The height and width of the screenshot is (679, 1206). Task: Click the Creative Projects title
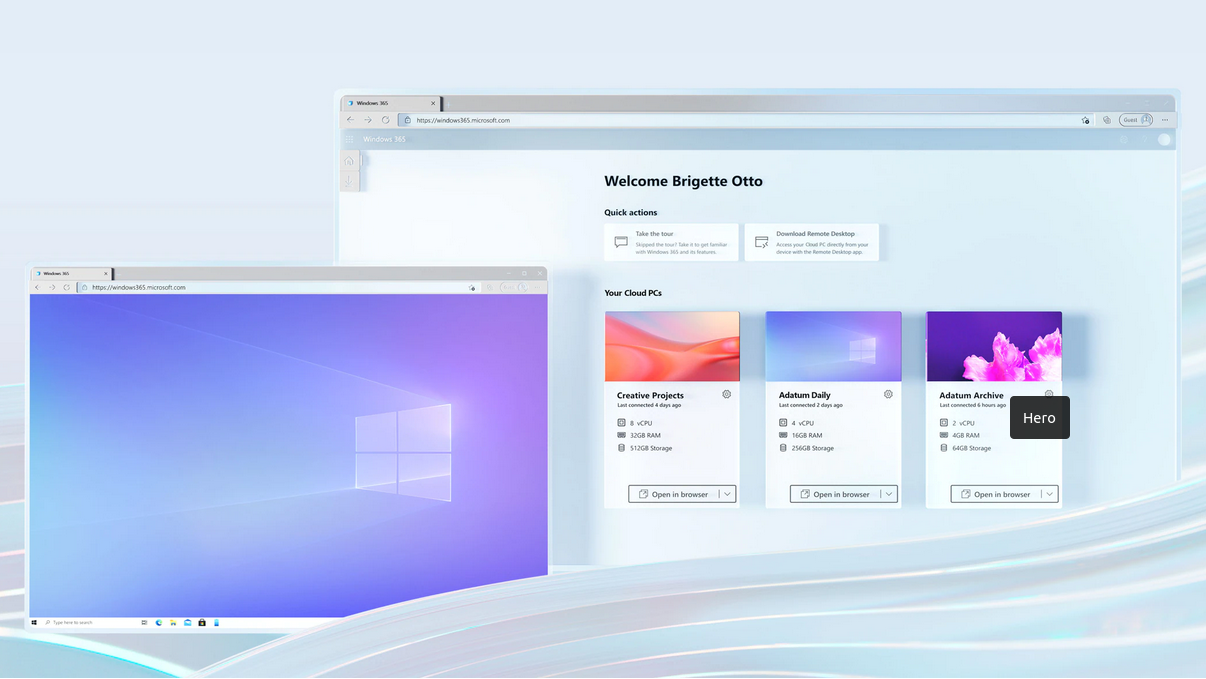650,396
